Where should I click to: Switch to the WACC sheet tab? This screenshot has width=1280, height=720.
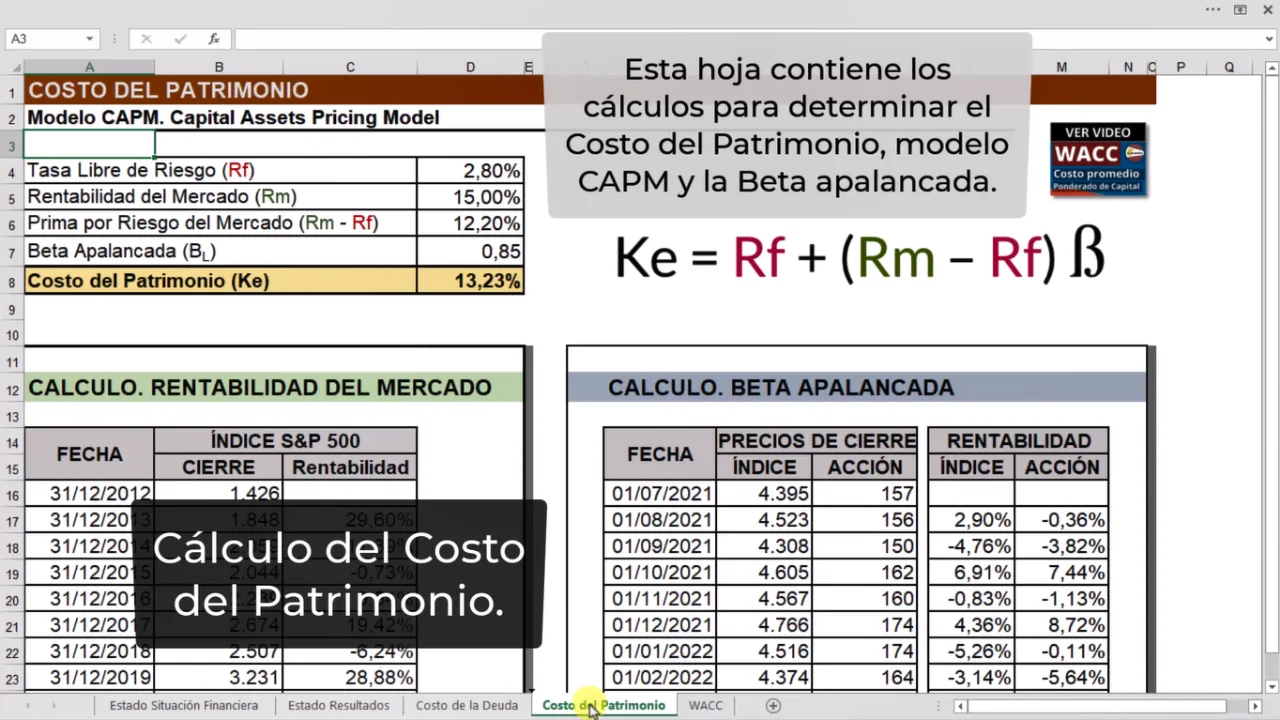[x=705, y=705]
